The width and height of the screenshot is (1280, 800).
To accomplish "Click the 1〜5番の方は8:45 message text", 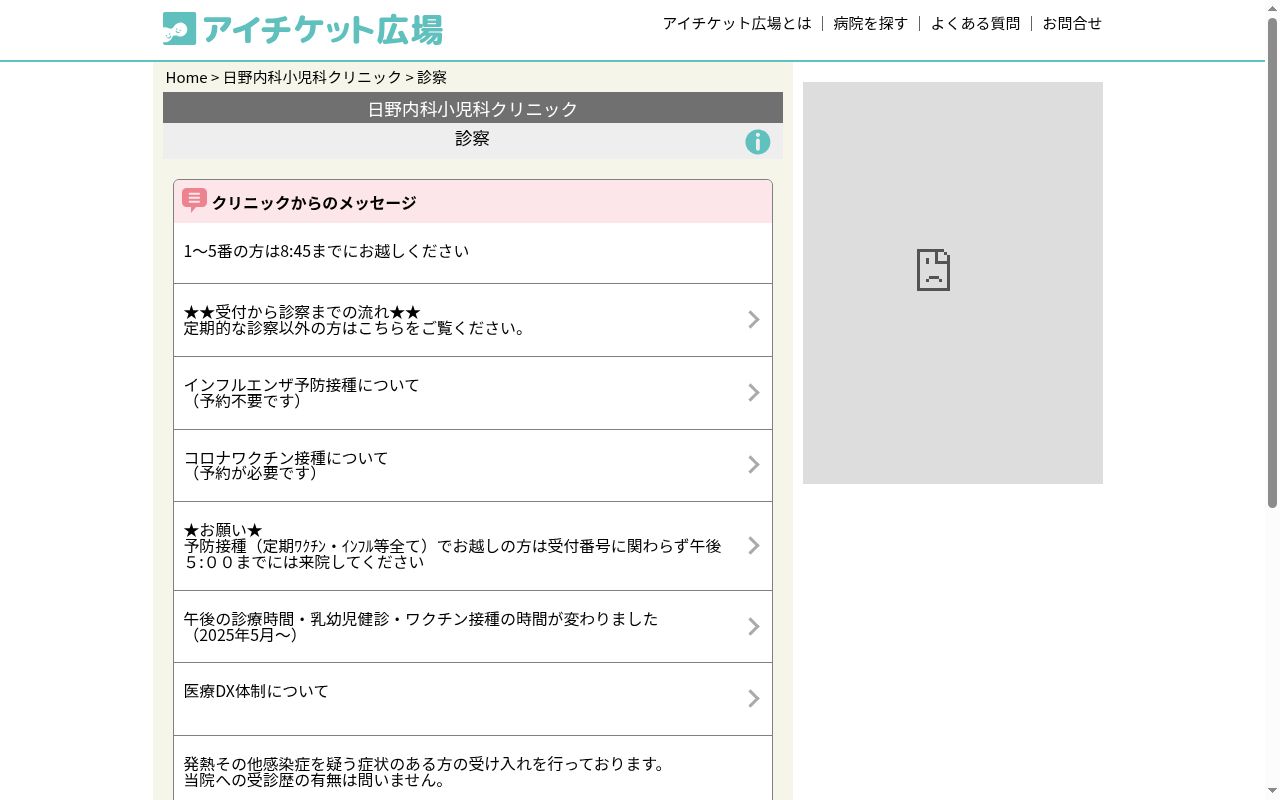I will tap(326, 251).
